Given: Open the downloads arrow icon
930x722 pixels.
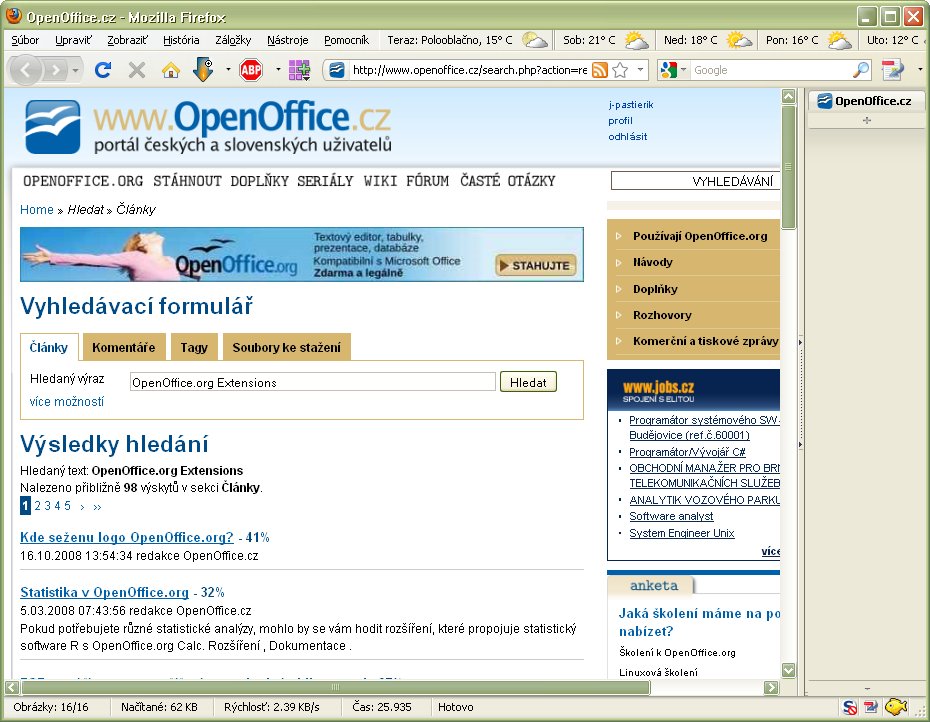Looking at the screenshot, I should coord(203,69).
